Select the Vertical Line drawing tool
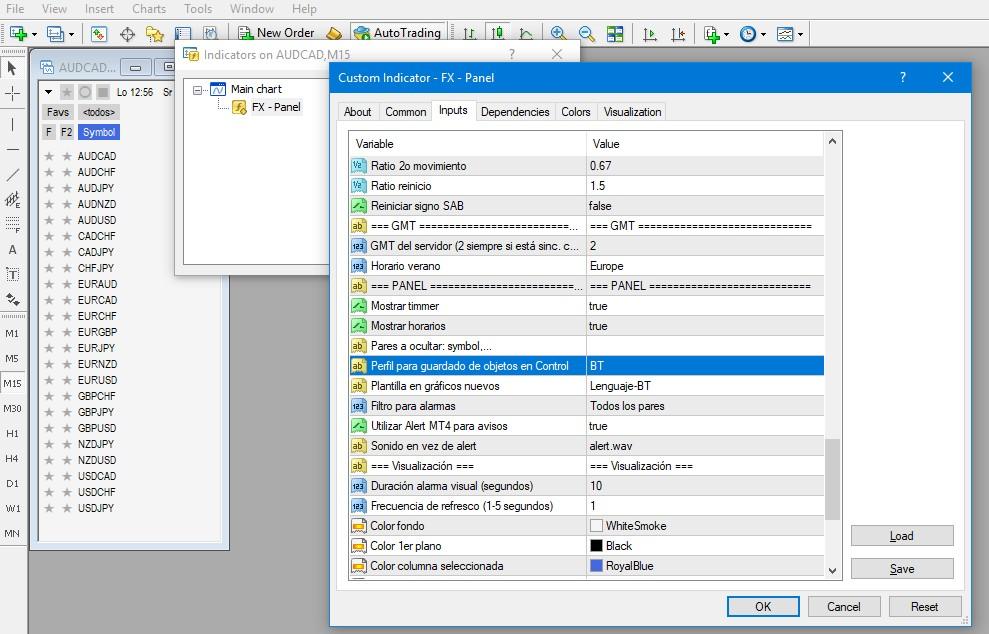This screenshot has width=989, height=634. (x=12, y=124)
